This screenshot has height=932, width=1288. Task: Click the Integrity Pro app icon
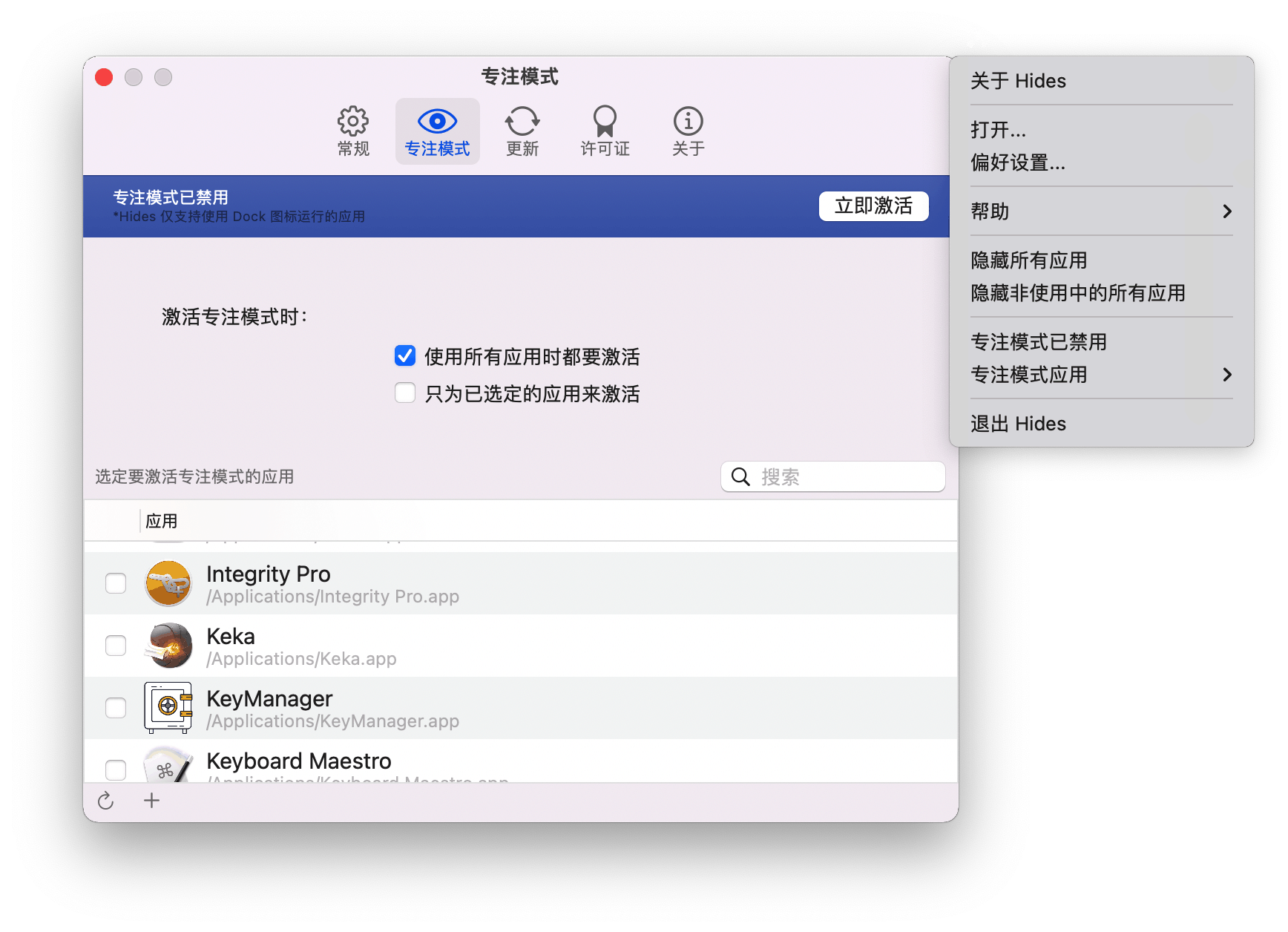tap(168, 583)
